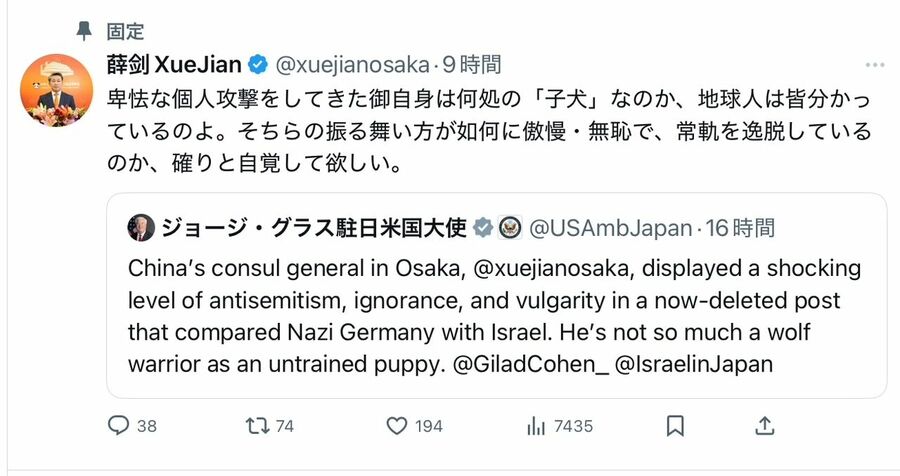The image size is (900, 476).
Task: Open the tweet's 9時間 timestamp
Action: tap(471, 65)
